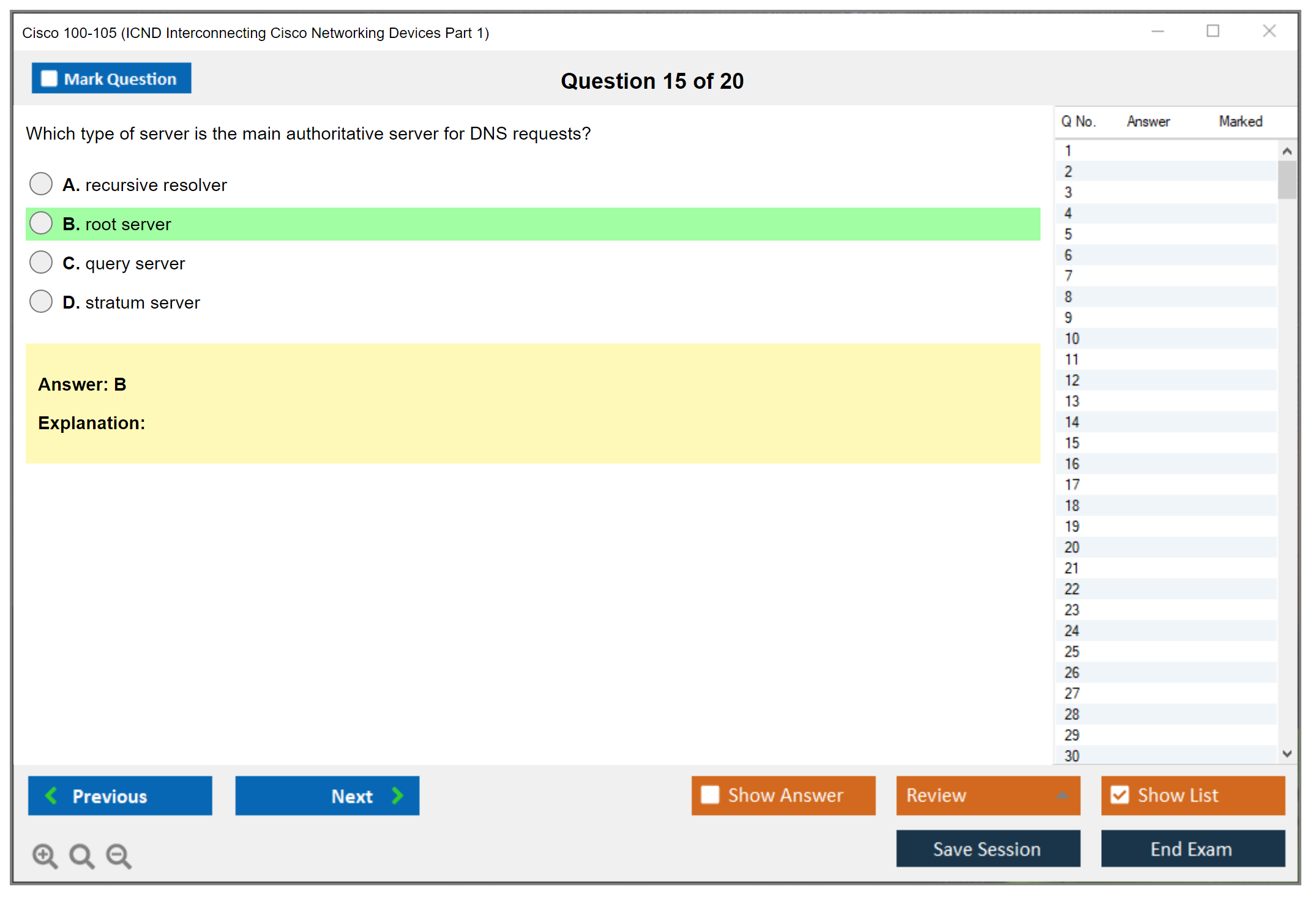Click the End Exam button
The image size is (1316, 900).
click(x=1192, y=849)
